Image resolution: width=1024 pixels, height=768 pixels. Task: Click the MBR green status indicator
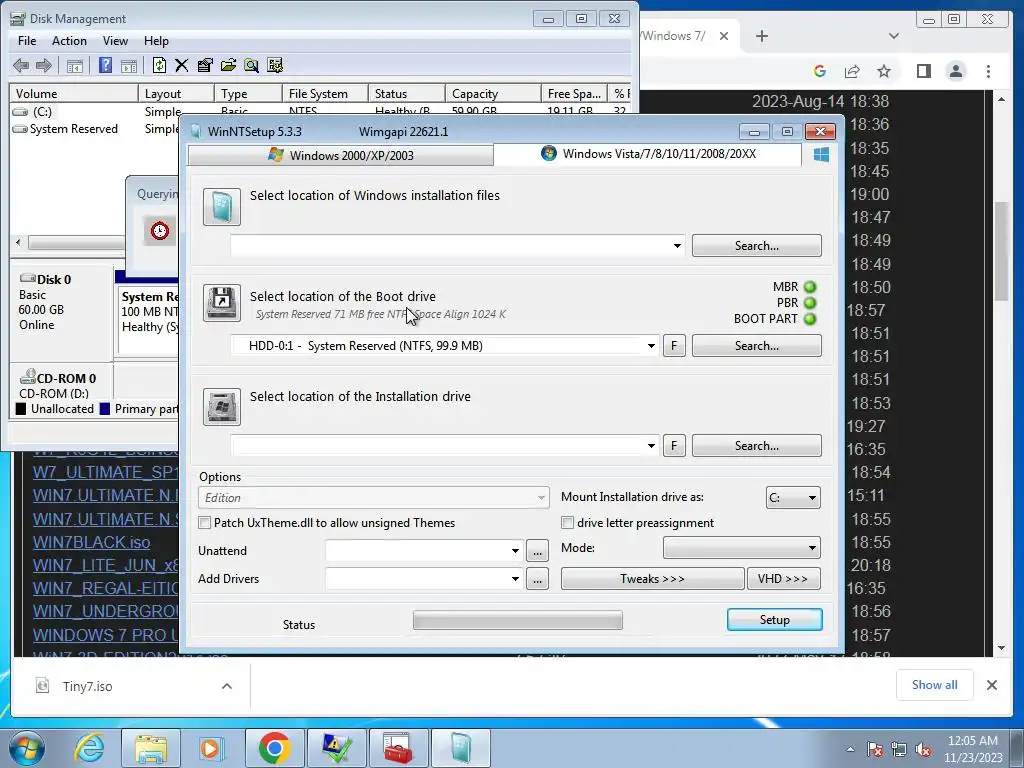(810, 287)
